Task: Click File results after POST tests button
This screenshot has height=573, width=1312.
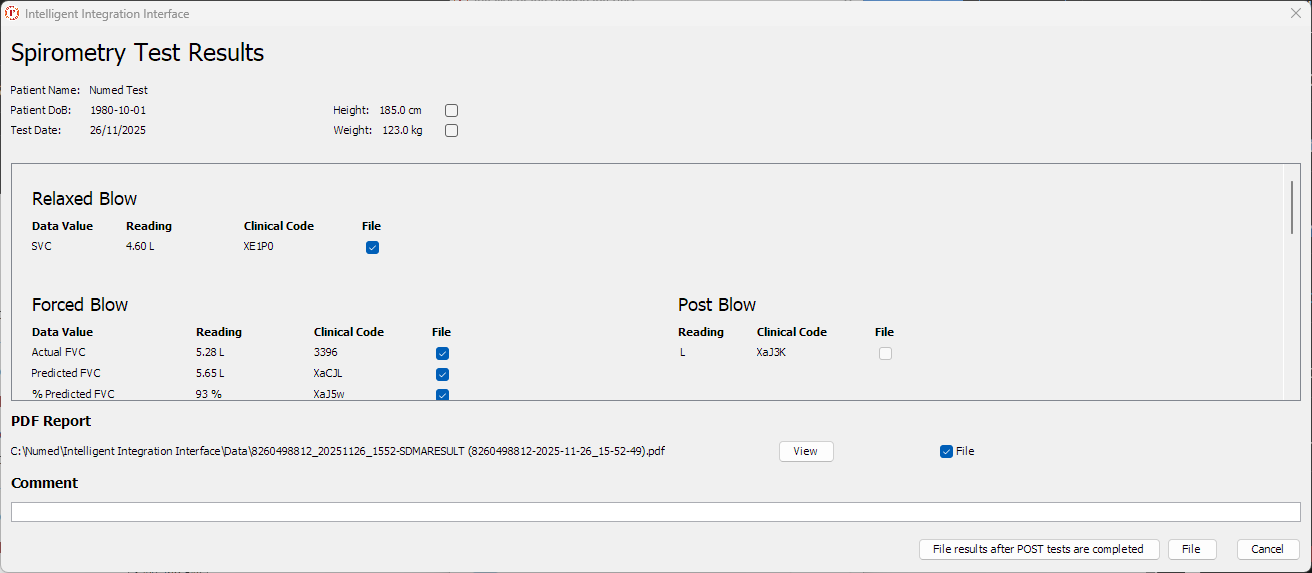Action: click(1038, 549)
